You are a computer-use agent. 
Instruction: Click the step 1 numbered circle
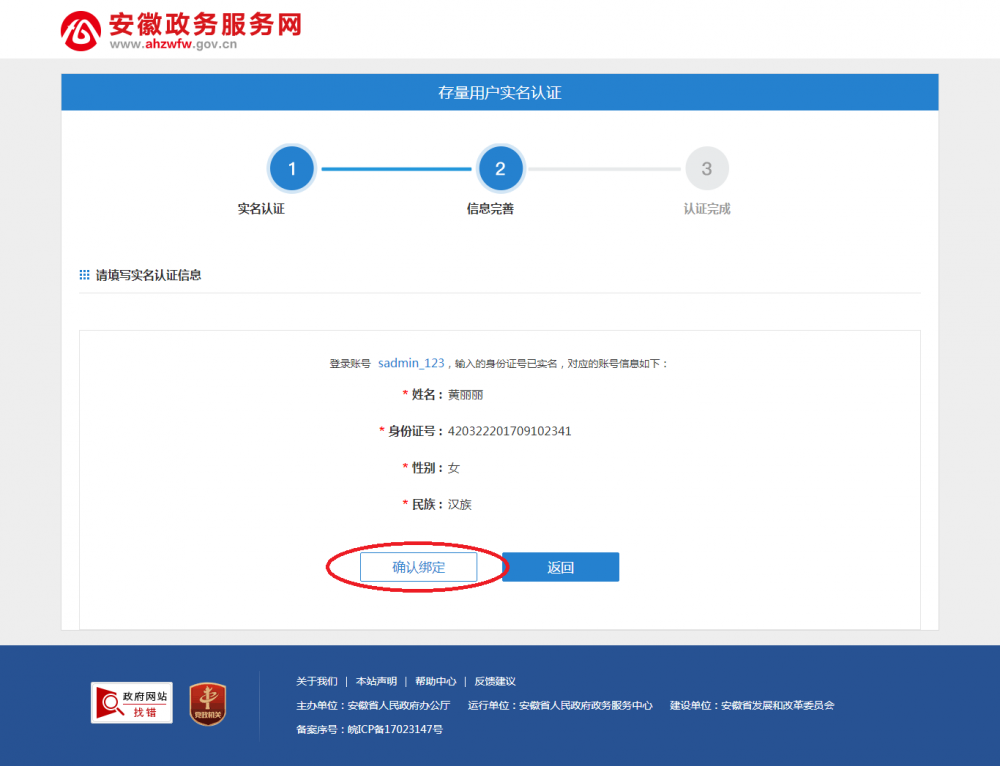tap(292, 169)
